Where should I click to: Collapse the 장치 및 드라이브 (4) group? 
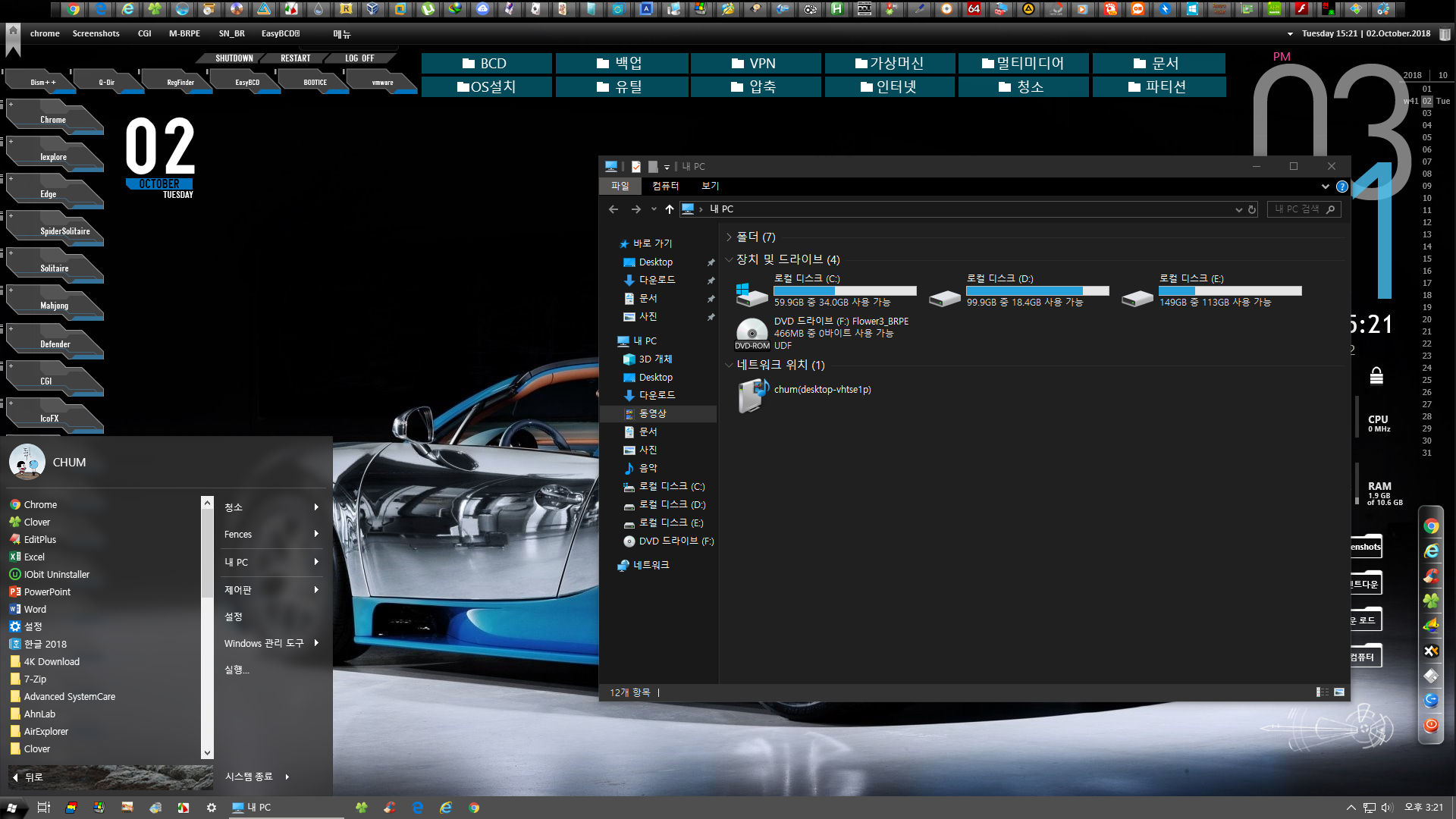(729, 259)
